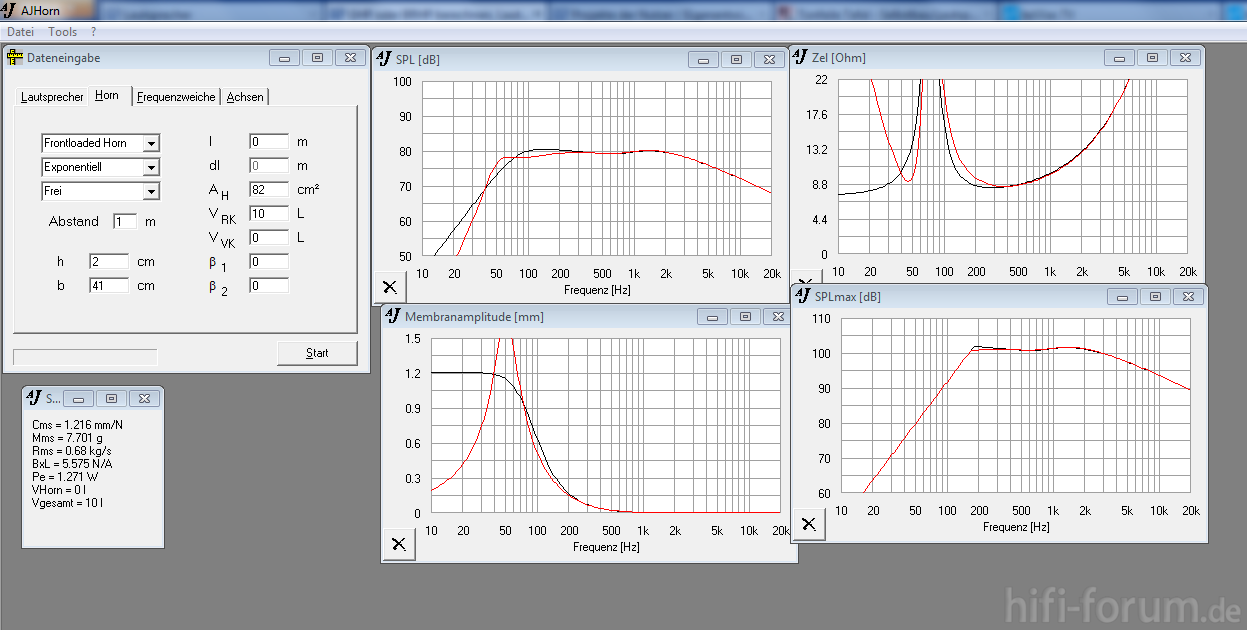Click the X icon in Membranamplitude window

(x=398, y=544)
